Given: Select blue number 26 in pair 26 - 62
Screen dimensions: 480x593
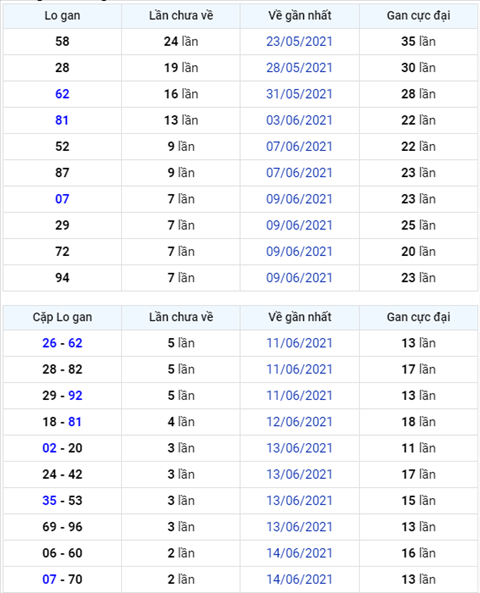Looking at the screenshot, I should click(50, 343).
